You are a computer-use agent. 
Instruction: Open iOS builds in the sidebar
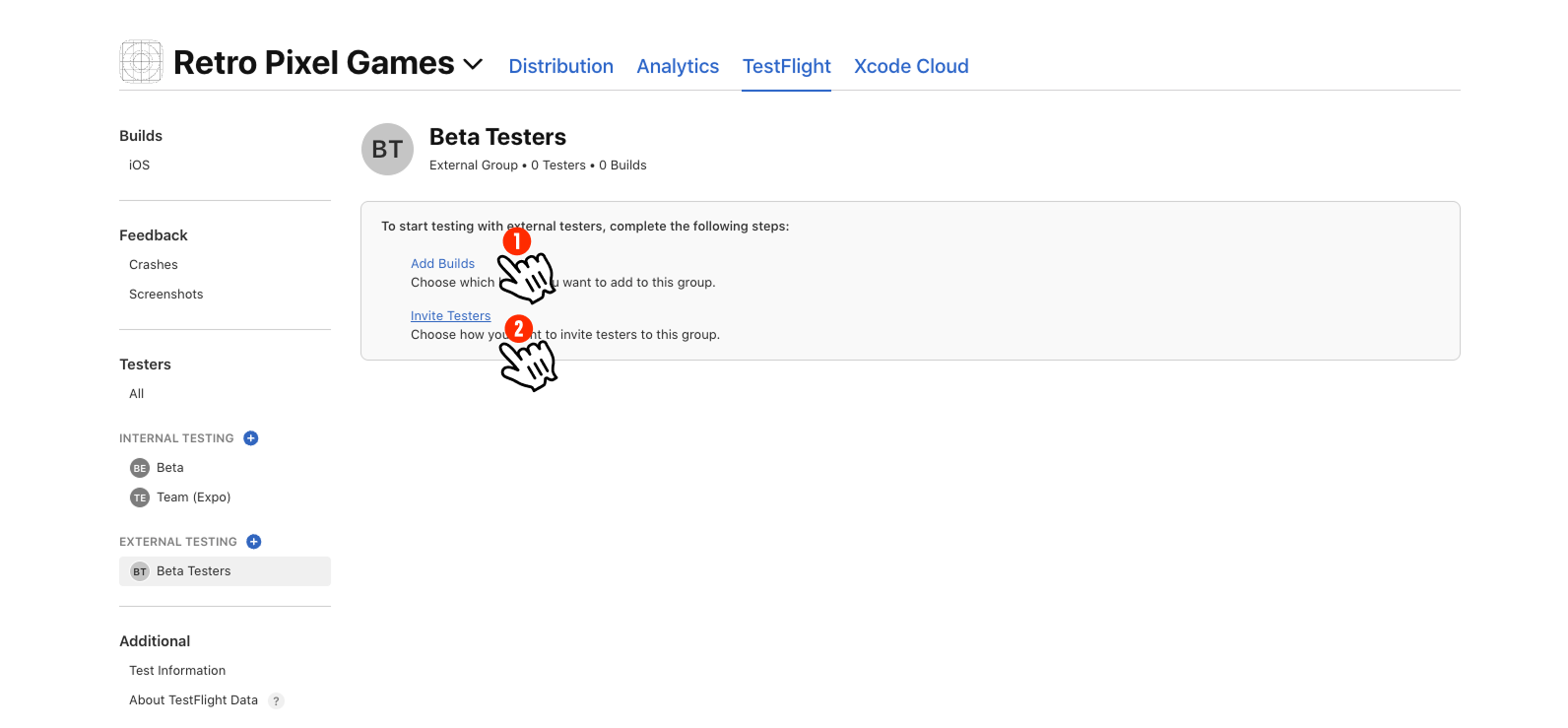coord(140,165)
